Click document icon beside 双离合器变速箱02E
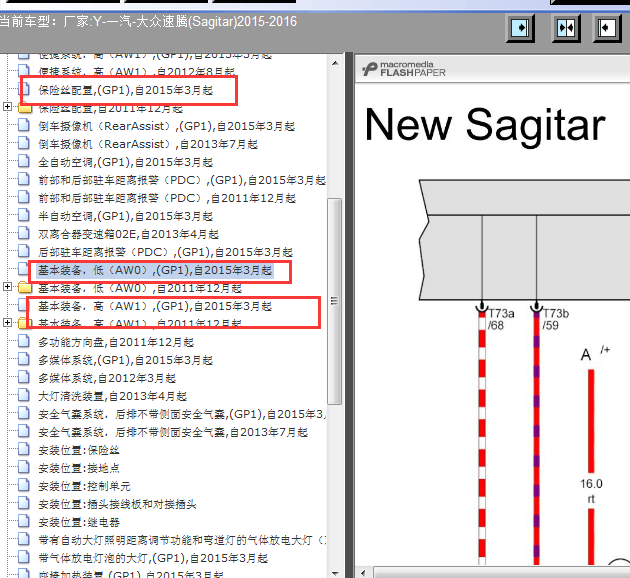Screen dimensions: 630x578 [x=24, y=233]
